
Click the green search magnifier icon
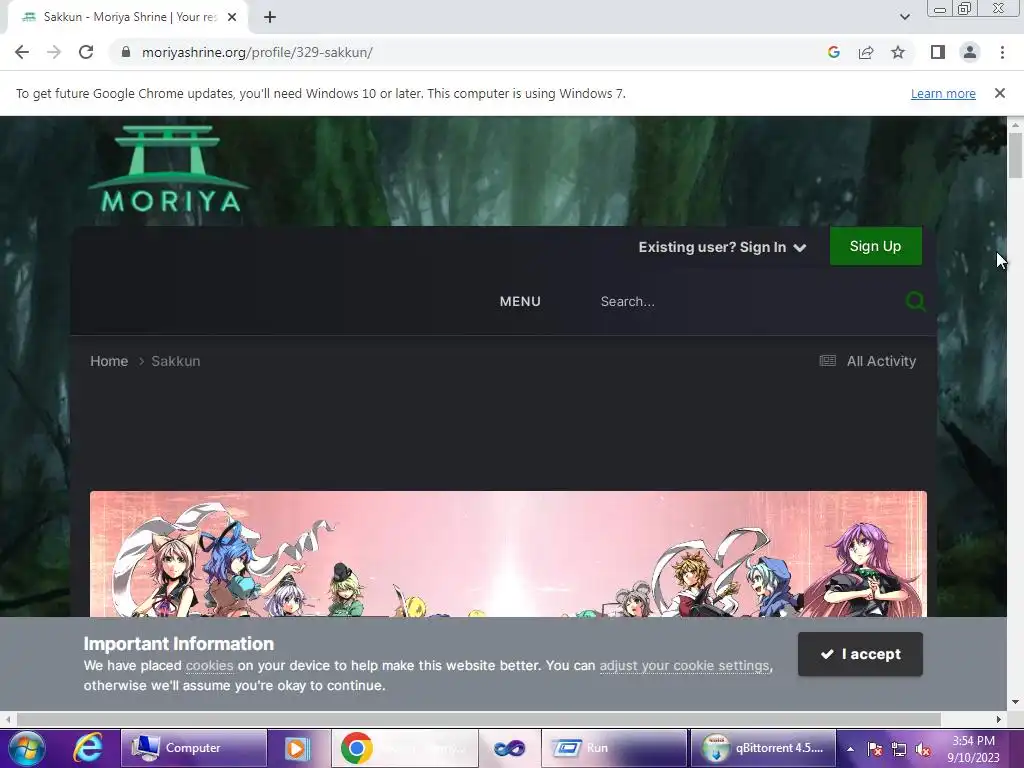click(x=916, y=301)
